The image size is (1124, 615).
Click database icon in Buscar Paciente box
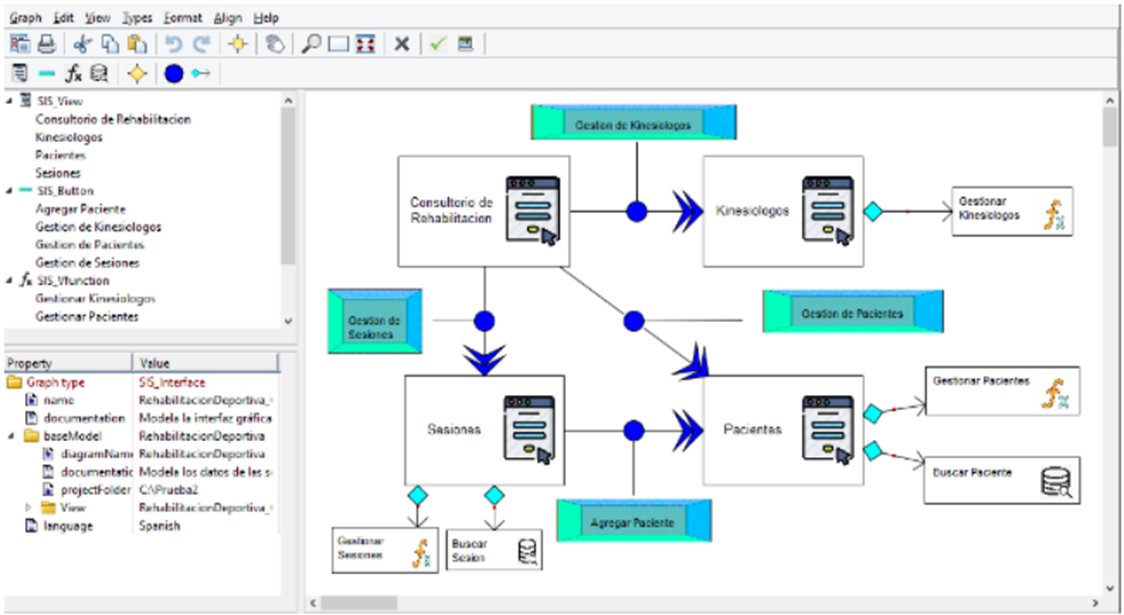click(1057, 482)
